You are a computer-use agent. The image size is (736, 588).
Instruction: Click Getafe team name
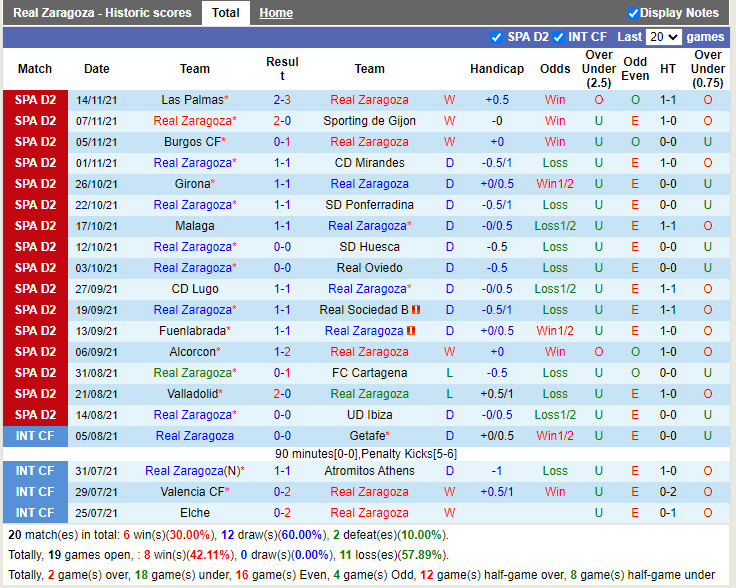pos(369,436)
